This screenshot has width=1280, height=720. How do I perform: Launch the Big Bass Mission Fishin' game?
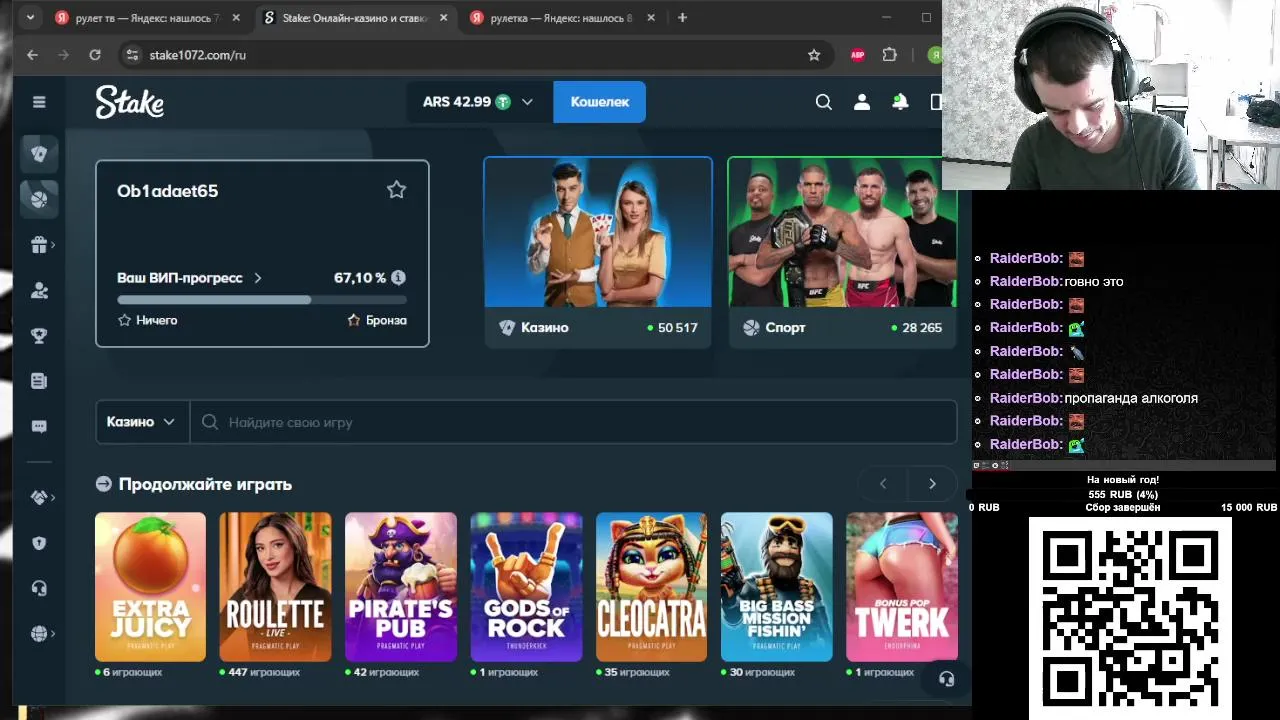[777, 587]
